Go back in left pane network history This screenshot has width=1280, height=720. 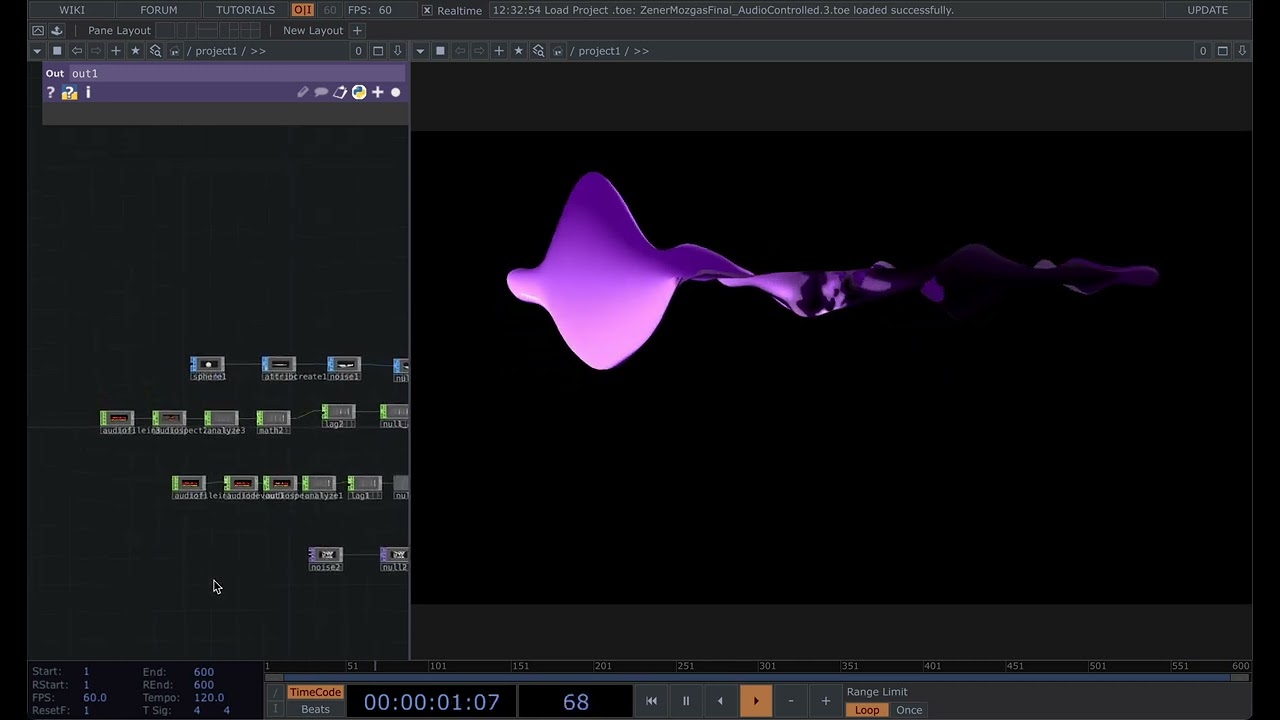(x=77, y=51)
